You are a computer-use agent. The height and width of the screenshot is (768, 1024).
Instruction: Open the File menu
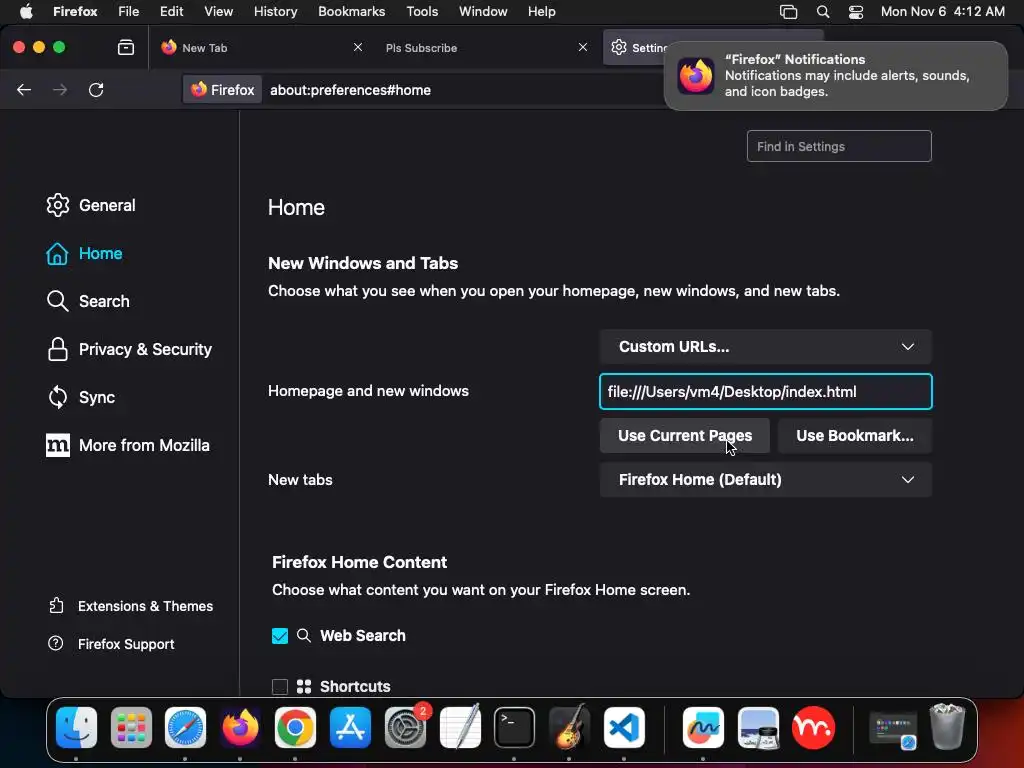[129, 12]
